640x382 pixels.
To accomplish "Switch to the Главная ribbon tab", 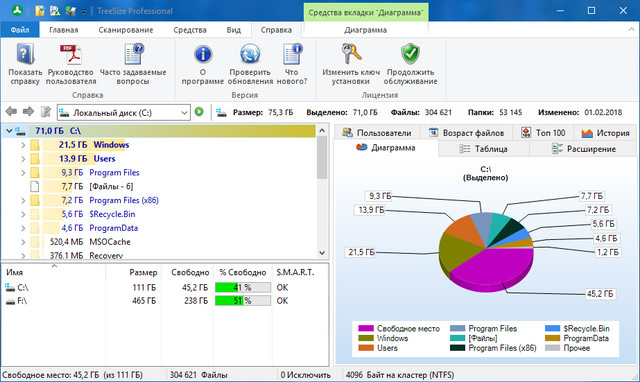I will pyautogui.click(x=64, y=30).
